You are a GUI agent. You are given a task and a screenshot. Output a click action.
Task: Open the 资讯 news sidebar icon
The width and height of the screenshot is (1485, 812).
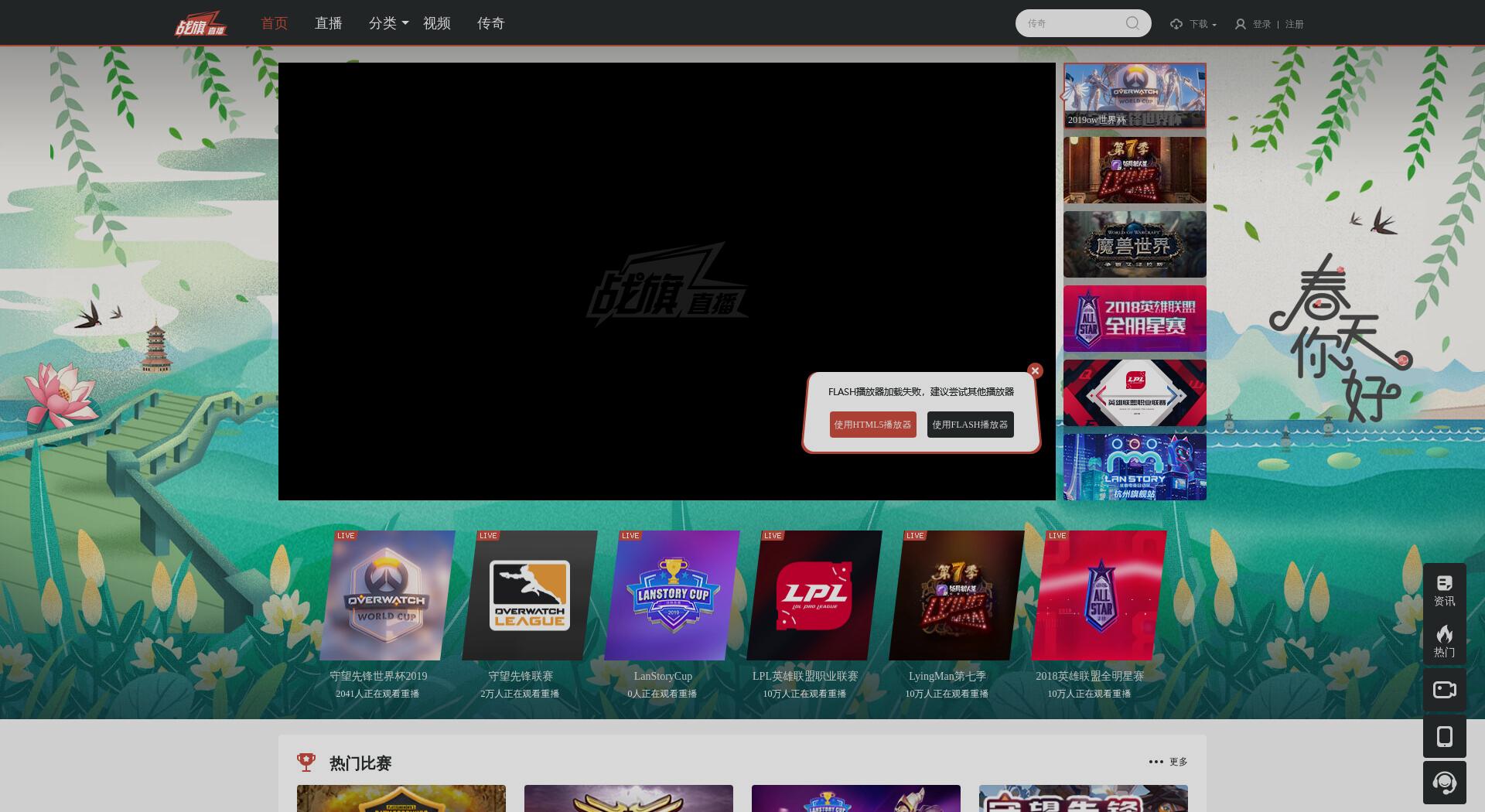pyautogui.click(x=1444, y=590)
